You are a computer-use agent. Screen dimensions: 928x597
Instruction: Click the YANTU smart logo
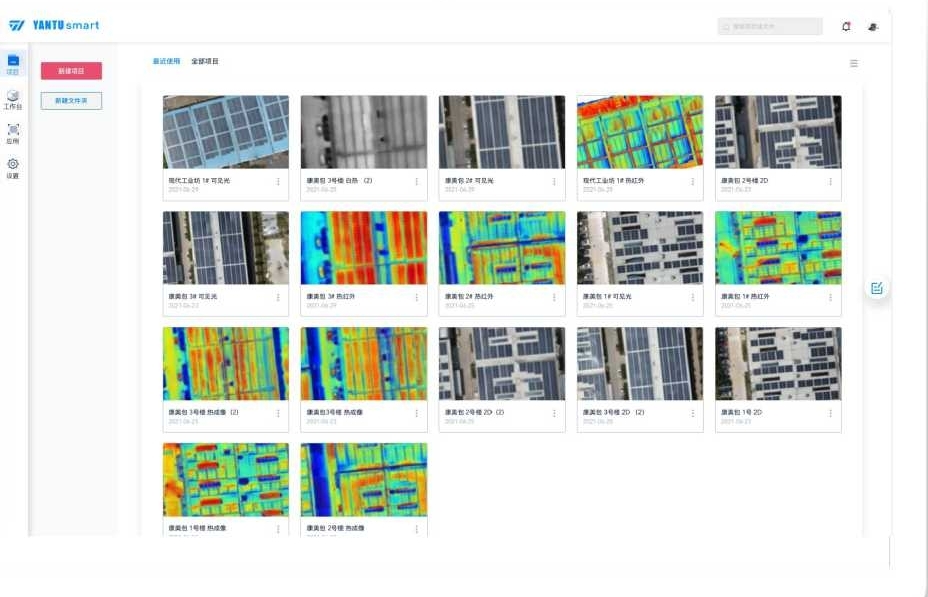(54, 25)
